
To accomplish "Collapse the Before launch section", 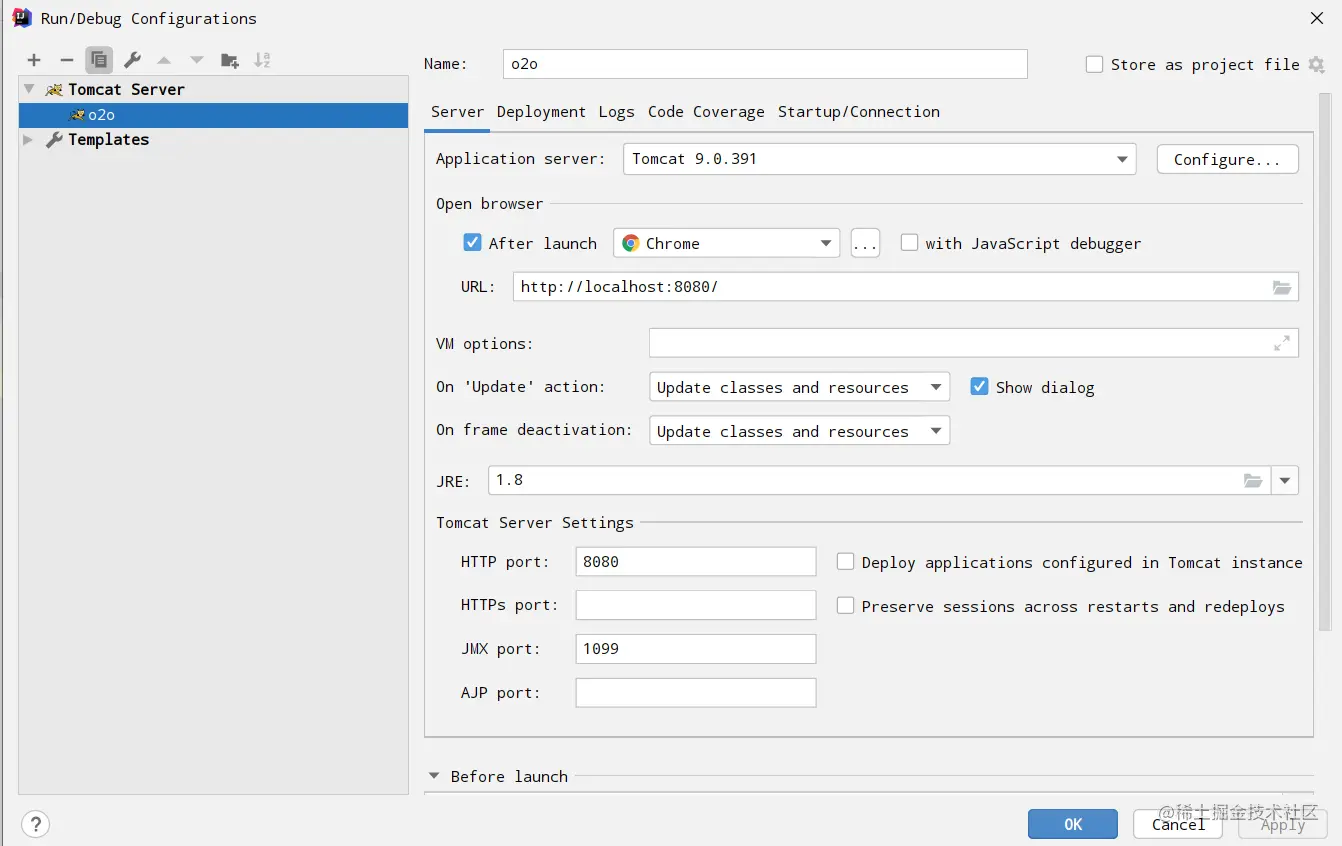I will [434, 776].
